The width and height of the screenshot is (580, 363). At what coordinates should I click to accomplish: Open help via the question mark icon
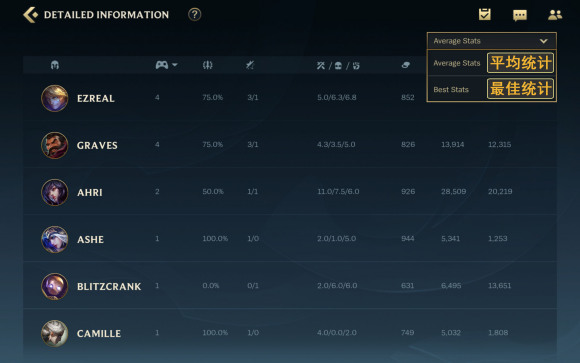(195, 15)
